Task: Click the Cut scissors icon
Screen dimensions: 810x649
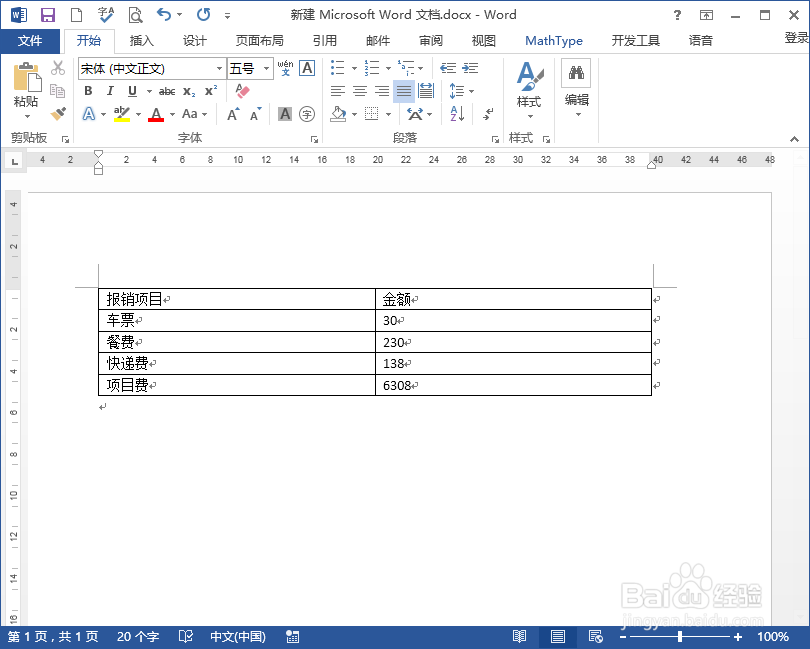Action: tap(58, 68)
